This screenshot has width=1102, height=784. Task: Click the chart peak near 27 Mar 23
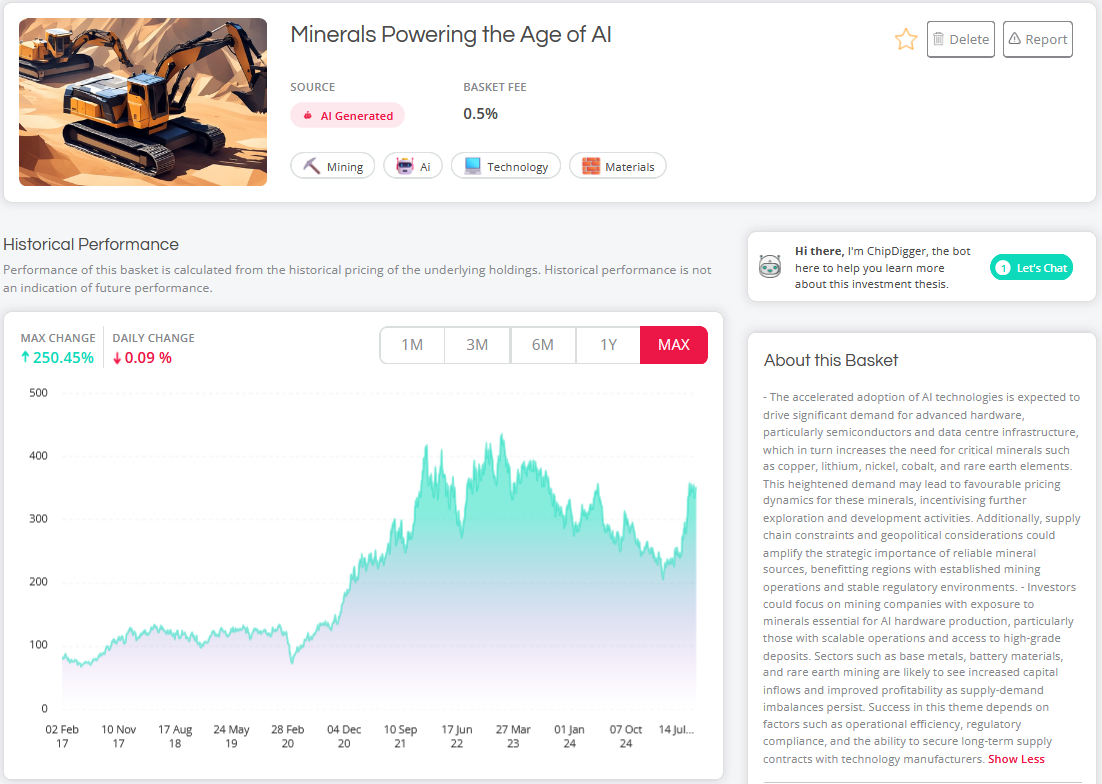coord(502,437)
